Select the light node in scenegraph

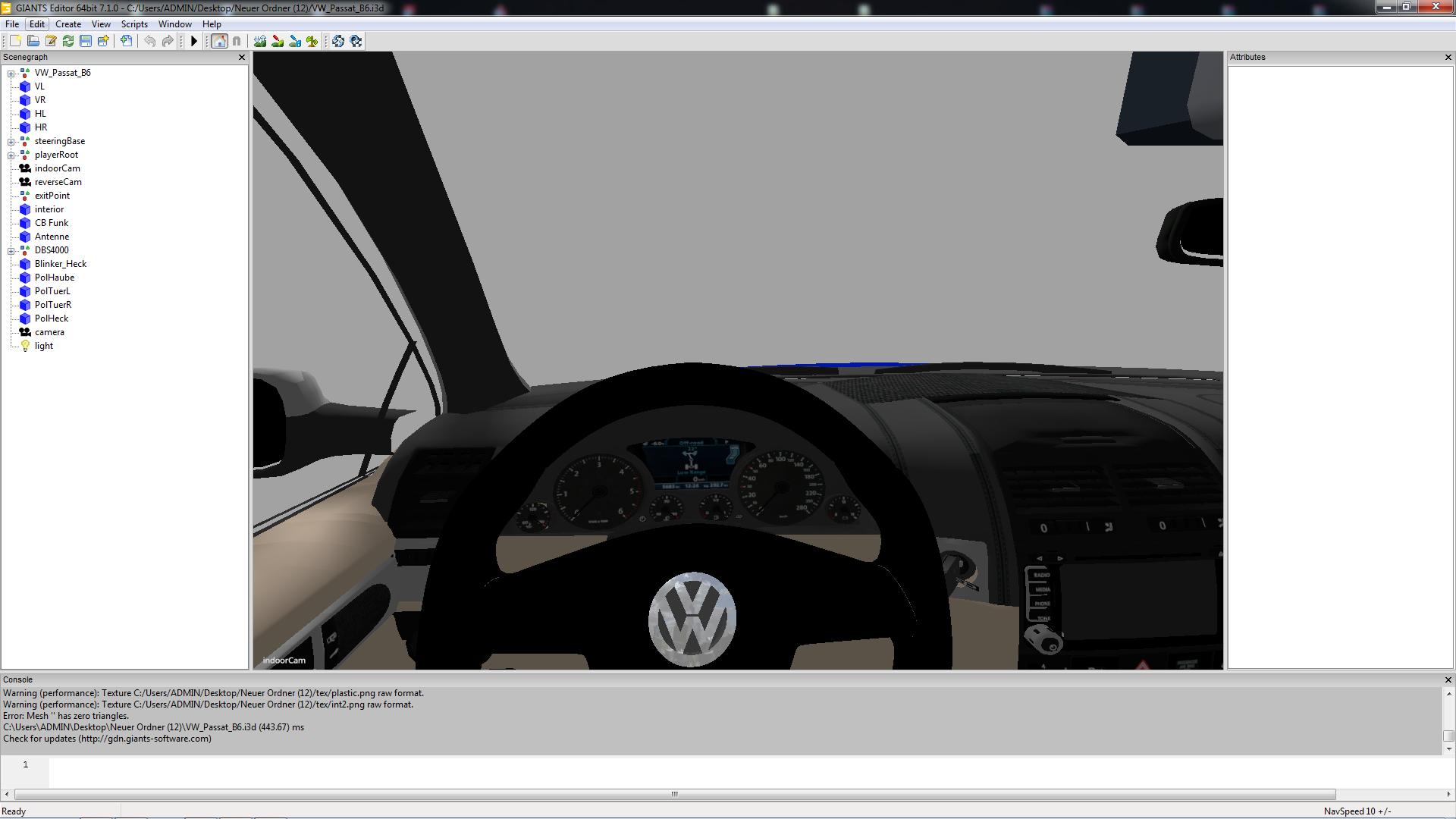coord(43,346)
